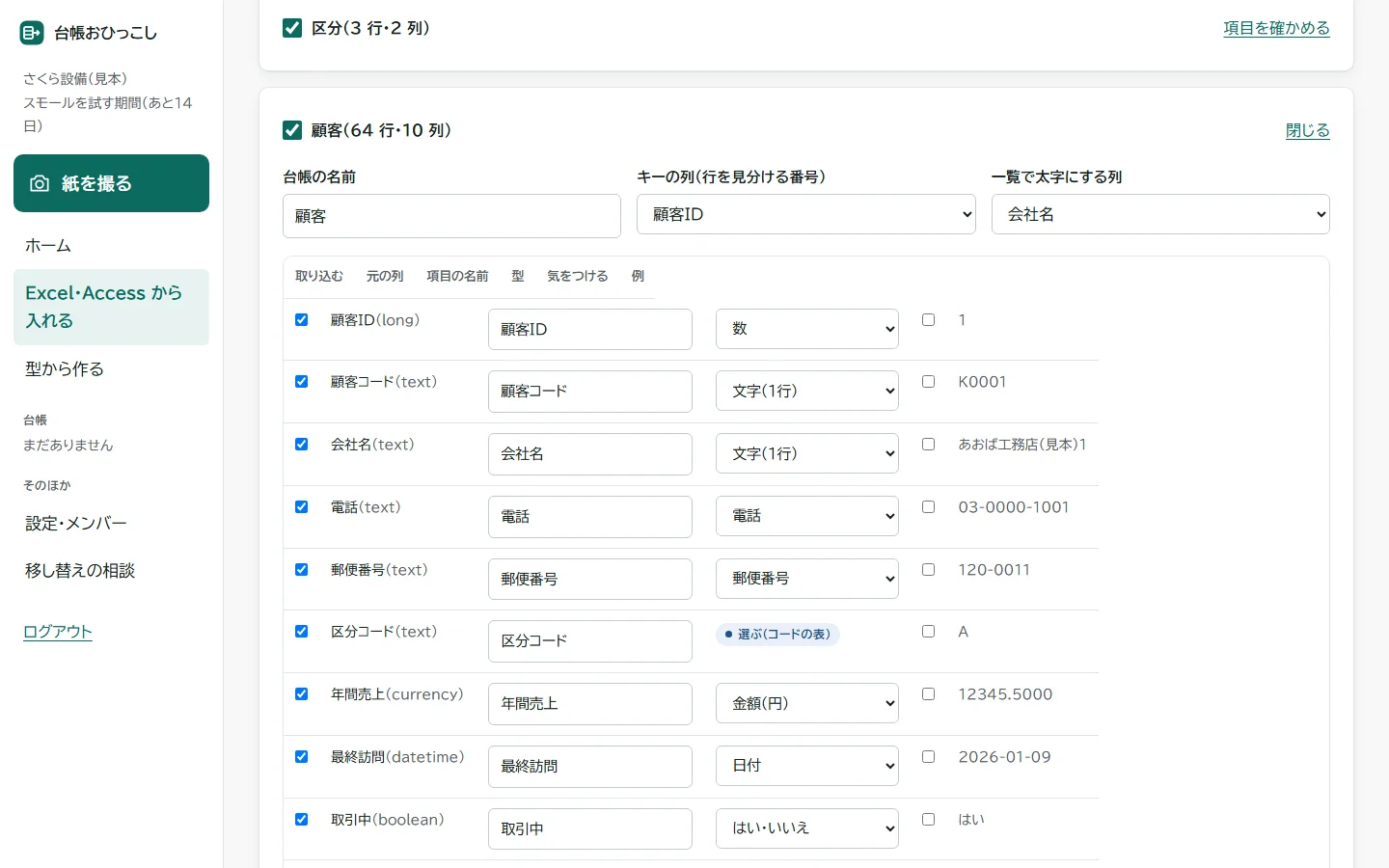Viewport: 1389px width, 868px height.
Task: Toggle import checkbox for 顧客ID(long) row
Action: click(302, 319)
